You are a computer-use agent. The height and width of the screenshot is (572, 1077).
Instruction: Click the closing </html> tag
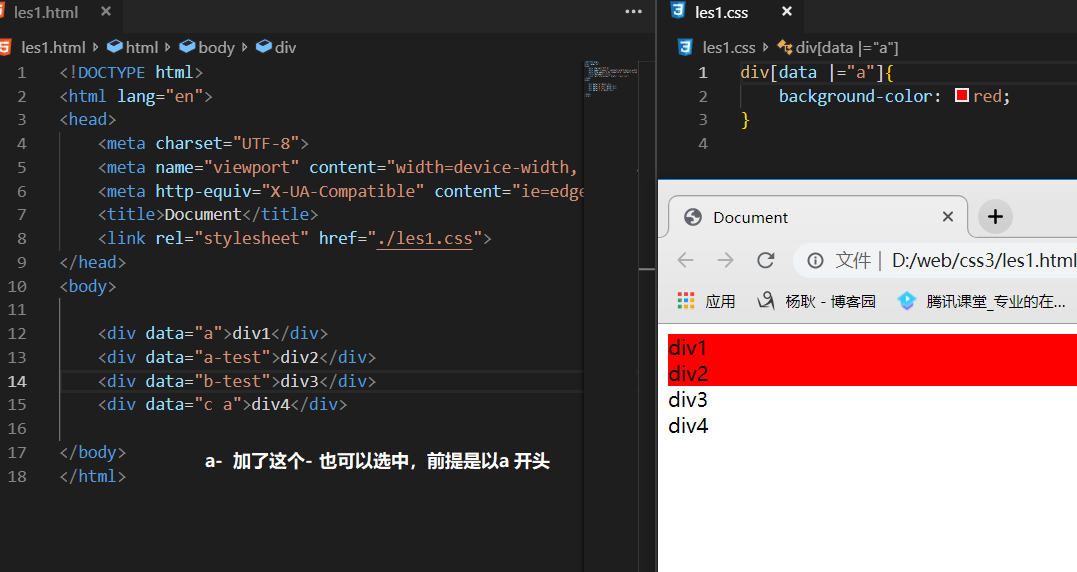click(93, 476)
